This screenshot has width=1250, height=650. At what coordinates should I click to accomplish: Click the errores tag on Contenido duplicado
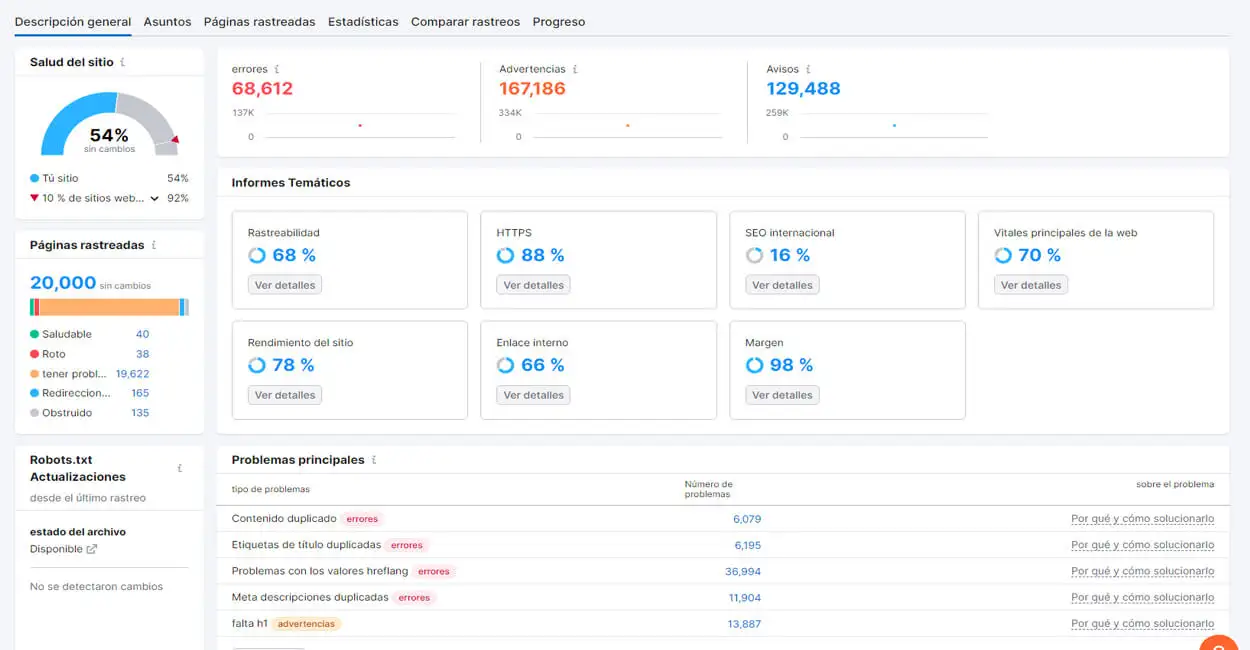pyautogui.click(x=362, y=519)
